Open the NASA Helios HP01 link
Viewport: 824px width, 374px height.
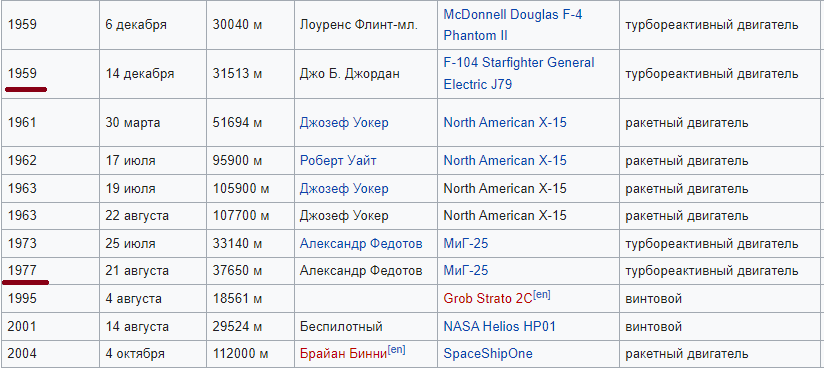point(499,327)
